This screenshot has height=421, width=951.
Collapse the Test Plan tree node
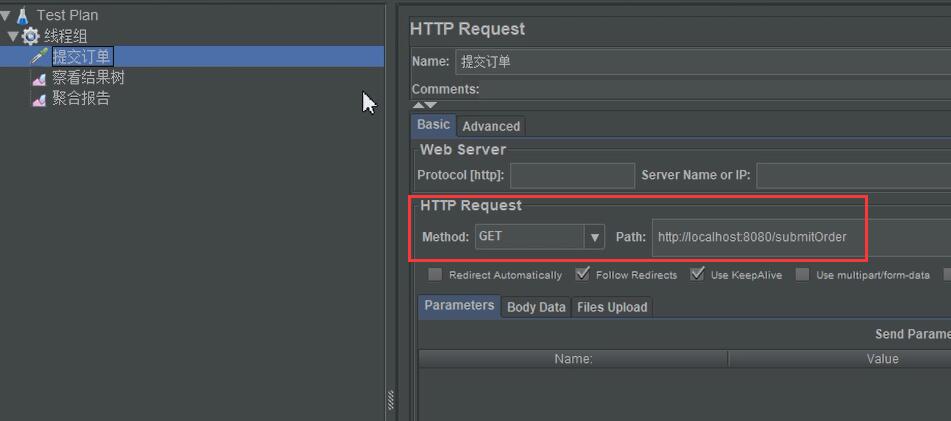tap(6, 15)
